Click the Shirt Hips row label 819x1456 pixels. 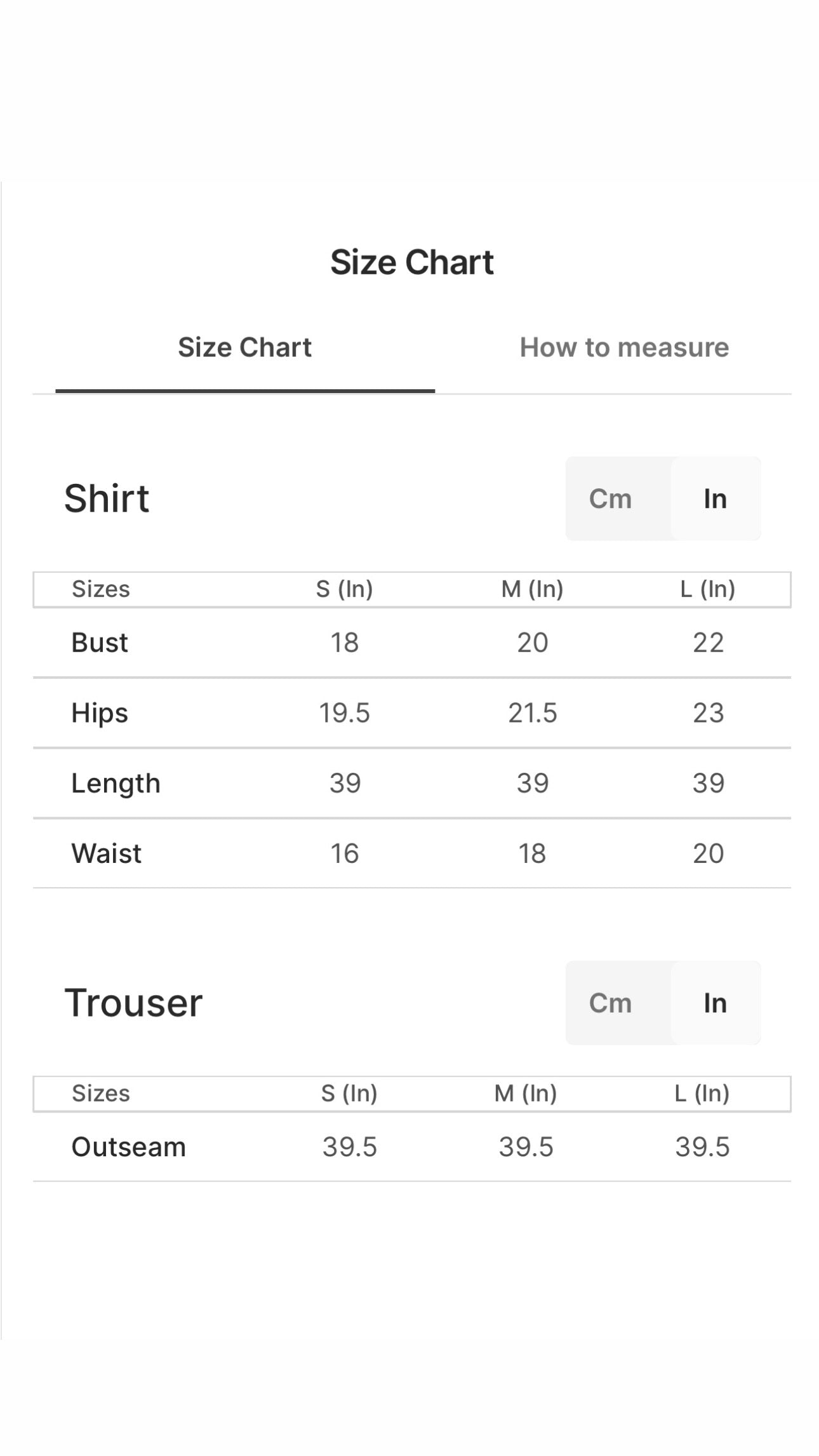click(x=100, y=712)
